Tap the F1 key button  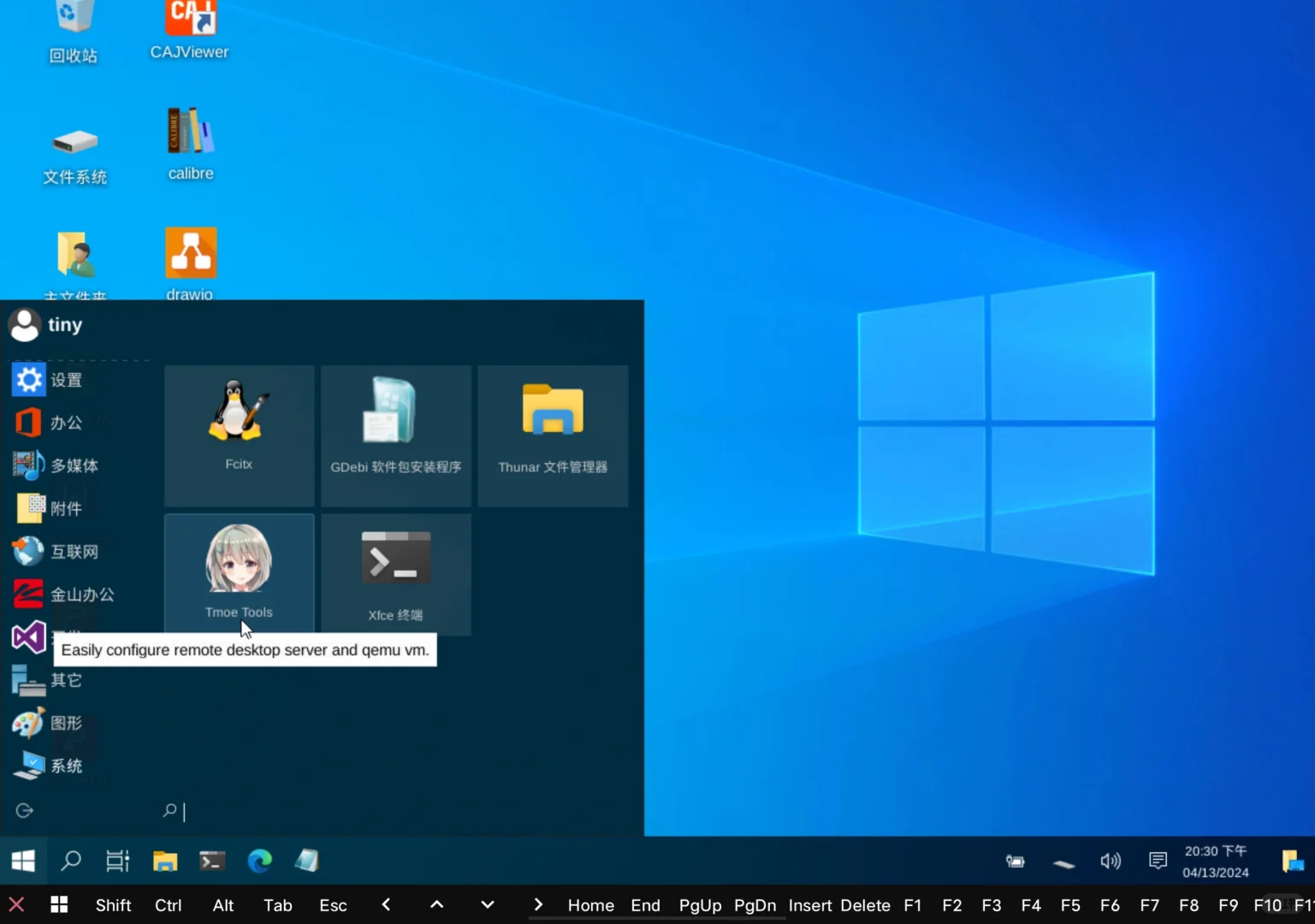(x=913, y=905)
